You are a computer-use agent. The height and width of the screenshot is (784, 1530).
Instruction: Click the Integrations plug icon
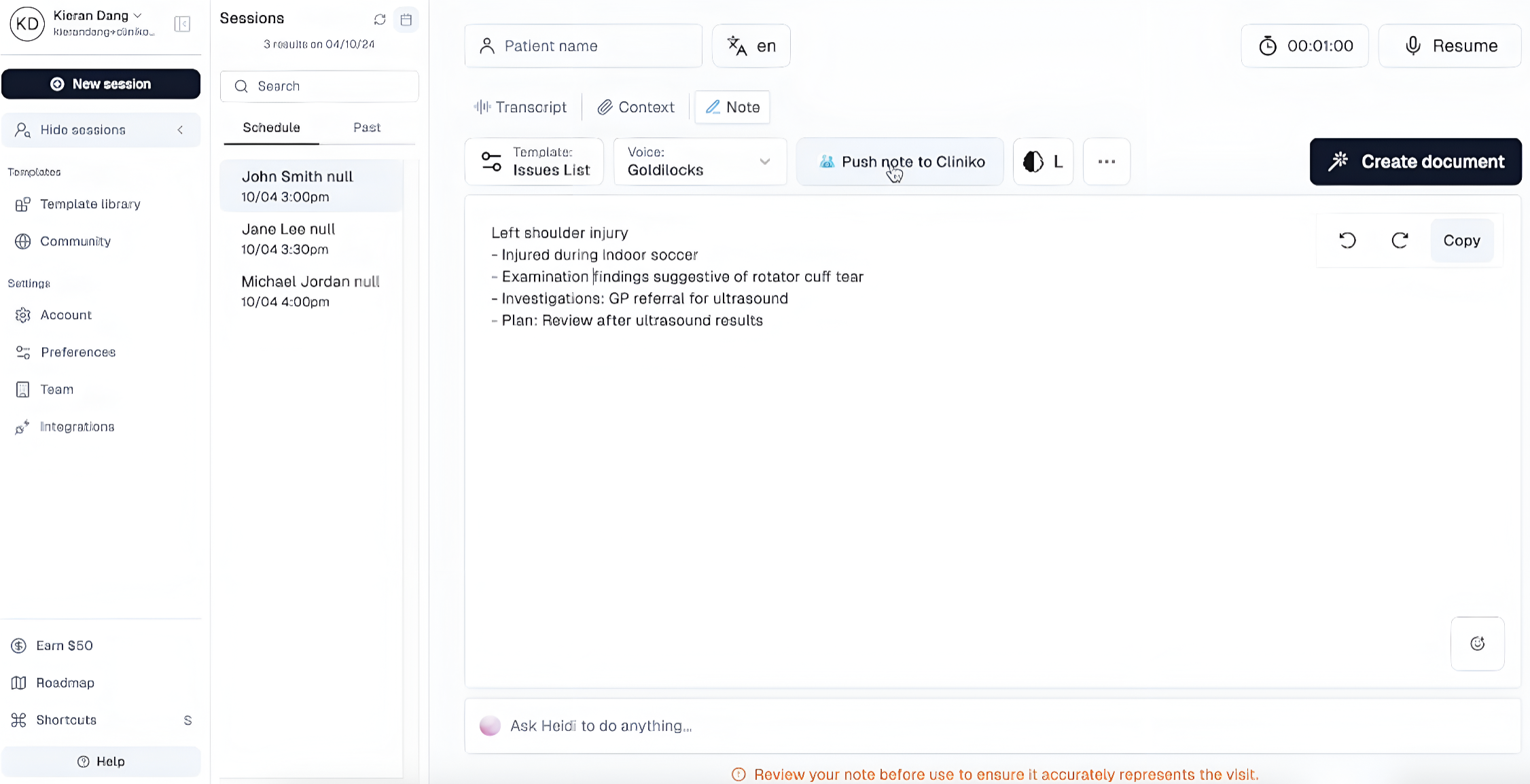pyautogui.click(x=22, y=427)
